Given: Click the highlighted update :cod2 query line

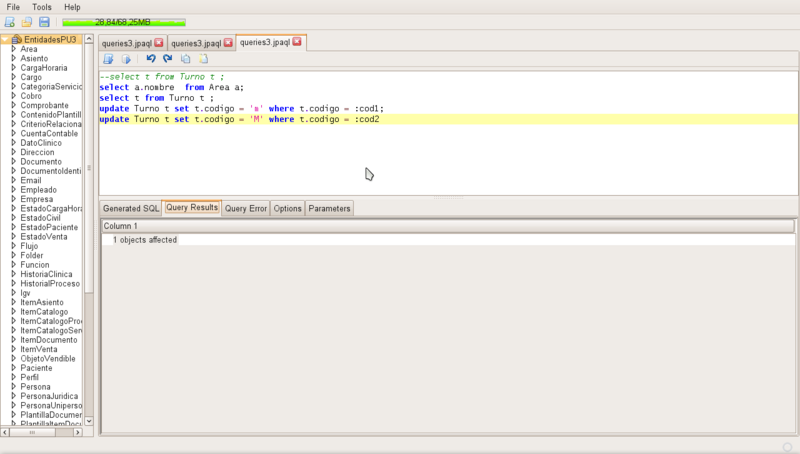Looking at the screenshot, I should pos(448,119).
